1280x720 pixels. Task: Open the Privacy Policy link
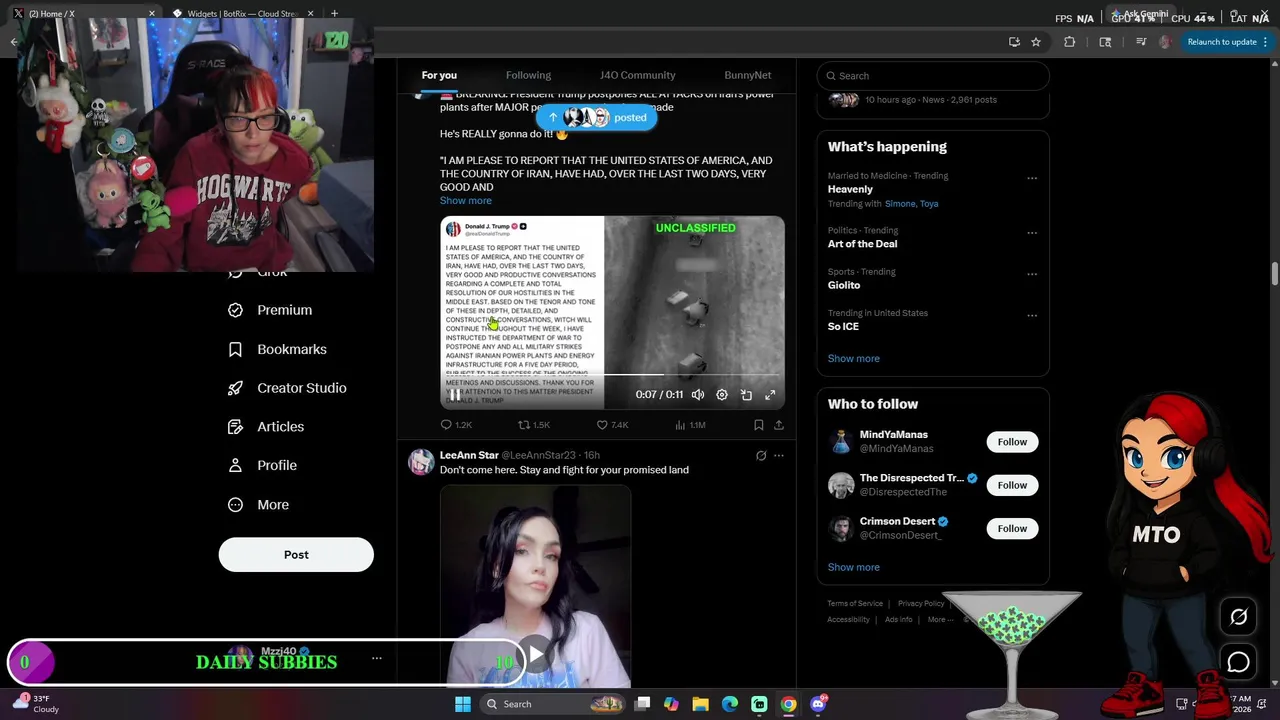click(x=921, y=604)
